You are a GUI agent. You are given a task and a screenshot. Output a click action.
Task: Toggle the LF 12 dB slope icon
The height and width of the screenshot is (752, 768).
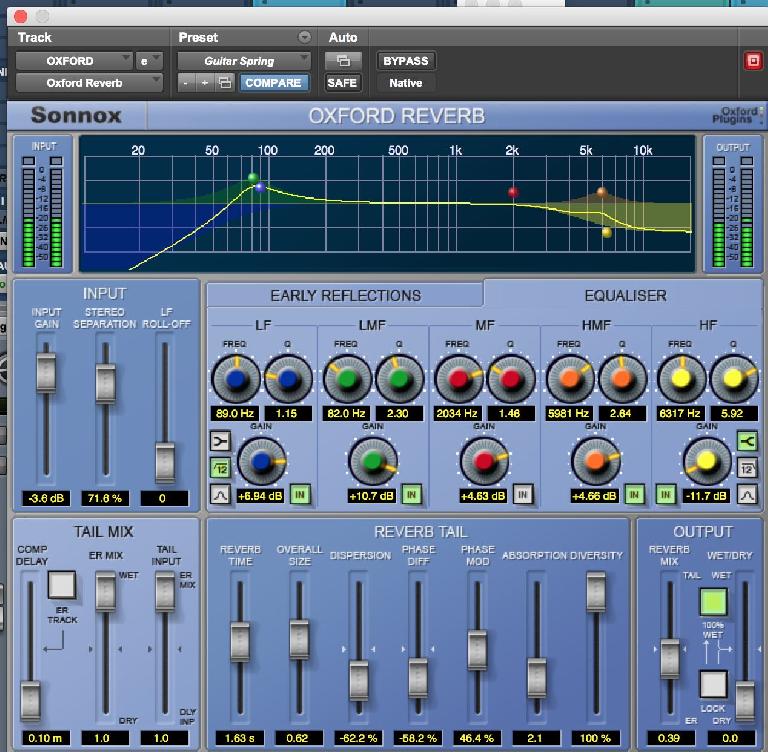coord(220,468)
